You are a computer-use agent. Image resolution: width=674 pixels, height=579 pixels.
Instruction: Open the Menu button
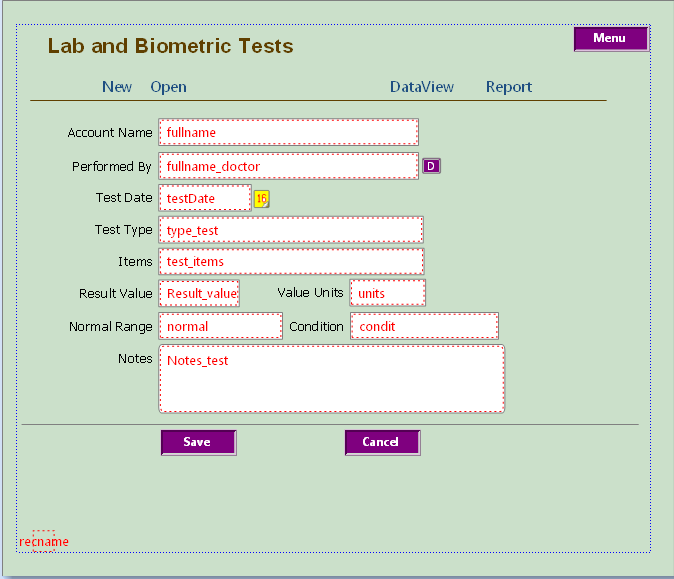[x=611, y=39]
